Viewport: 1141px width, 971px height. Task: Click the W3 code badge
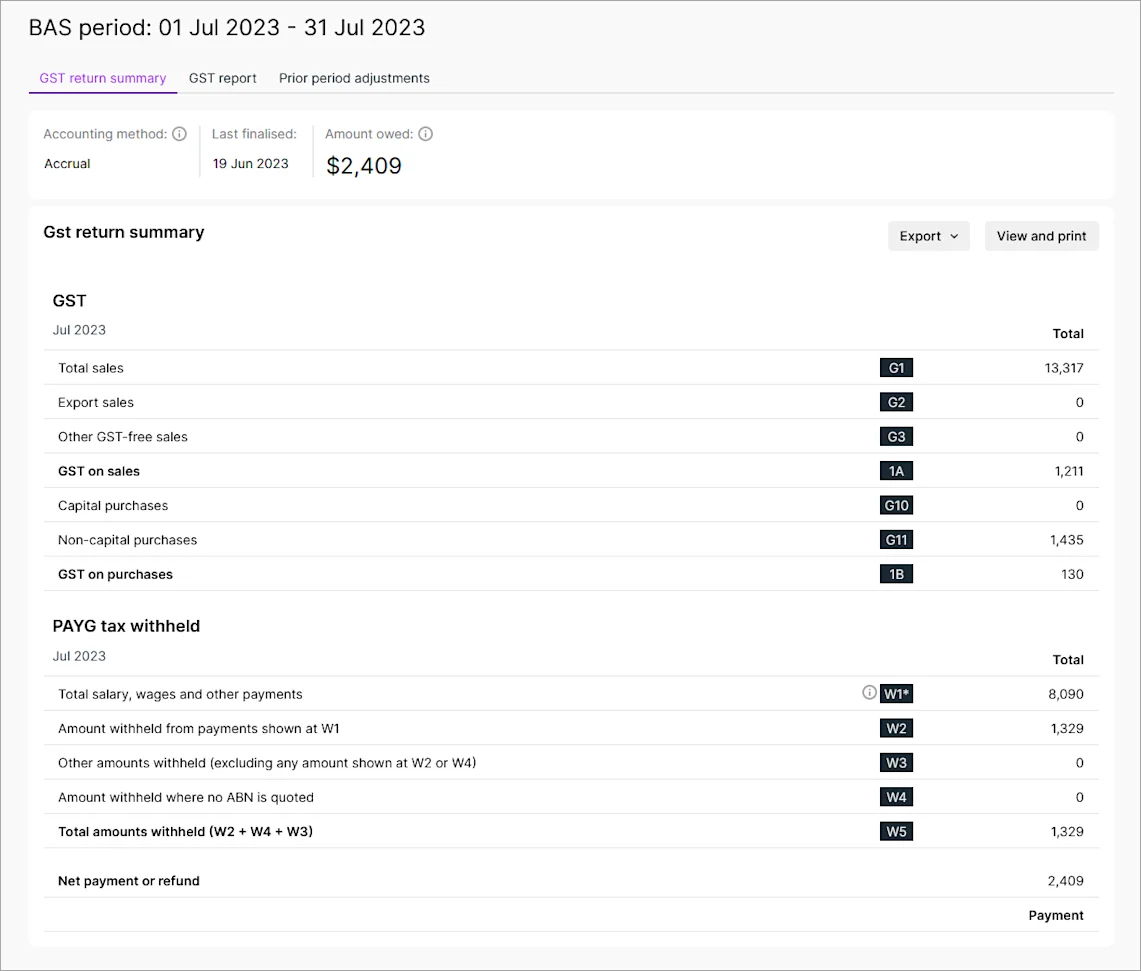pyautogui.click(x=896, y=763)
